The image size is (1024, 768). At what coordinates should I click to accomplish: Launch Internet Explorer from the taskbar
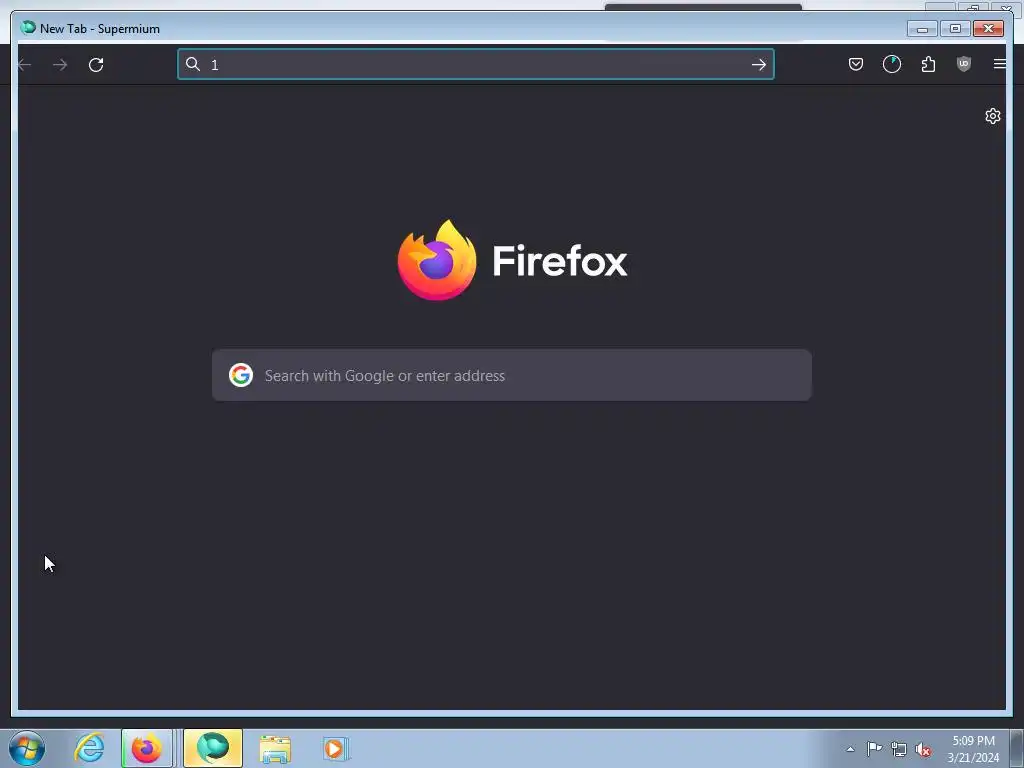pos(89,748)
